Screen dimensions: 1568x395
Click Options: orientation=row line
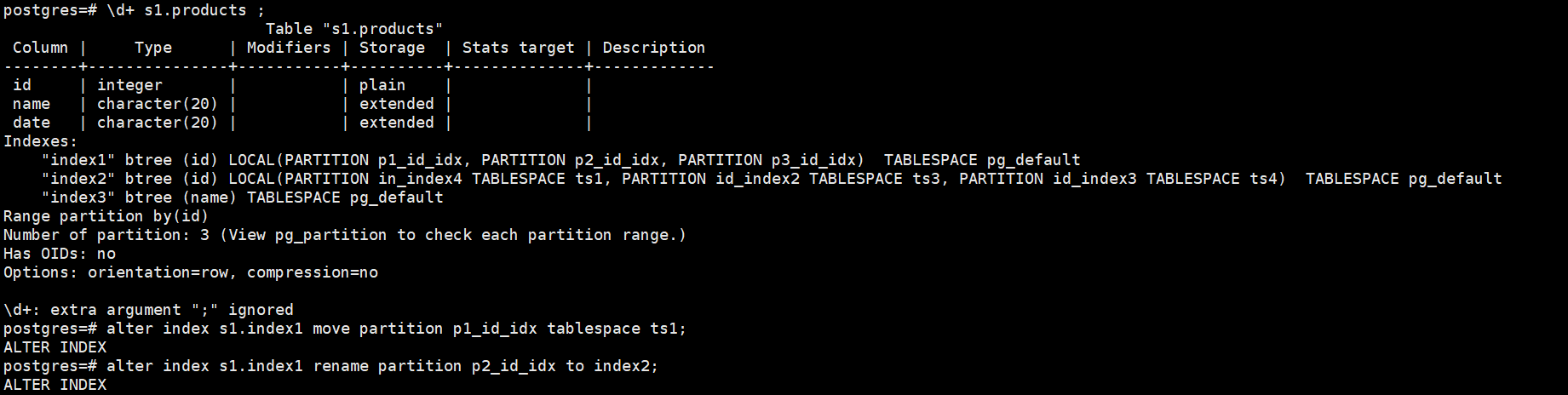click(190, 272)
